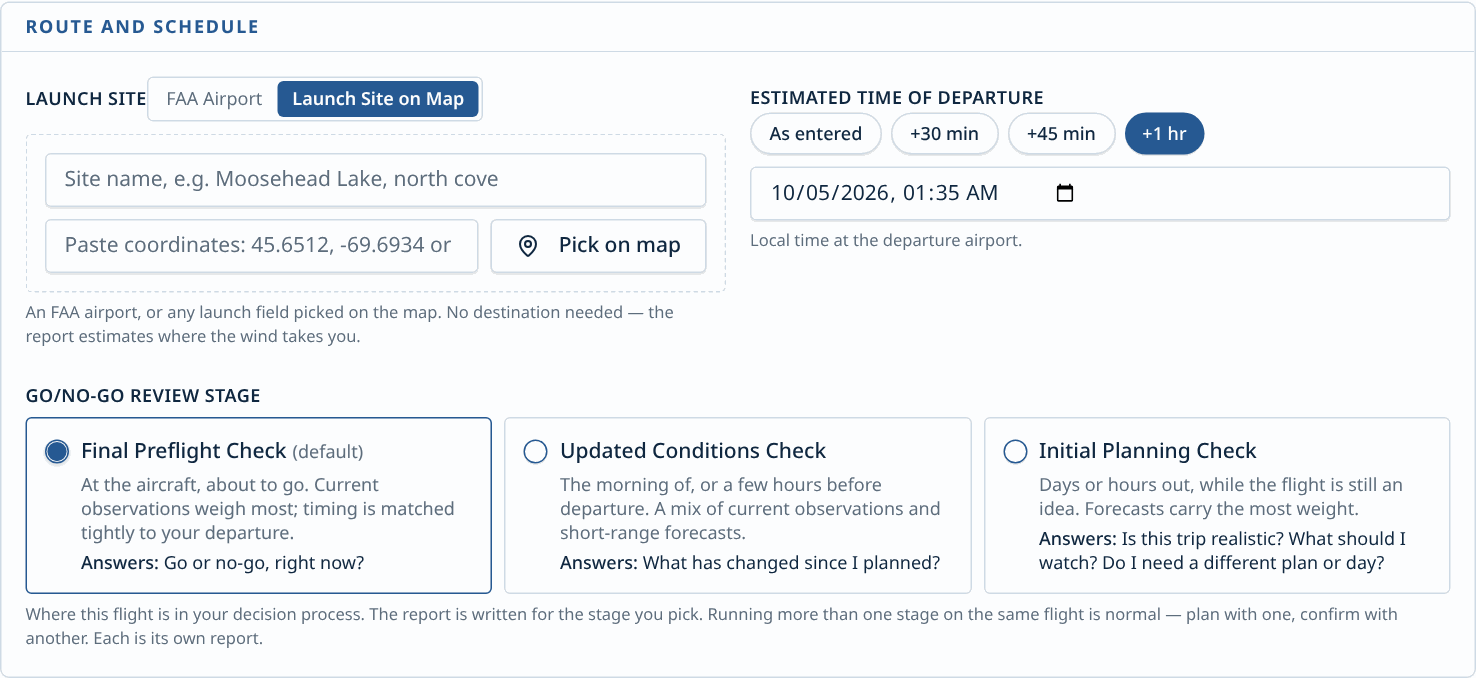Screen dimensions: 1476x678
Task: Focus the Site name input field
Action: (x=376, y=180)
